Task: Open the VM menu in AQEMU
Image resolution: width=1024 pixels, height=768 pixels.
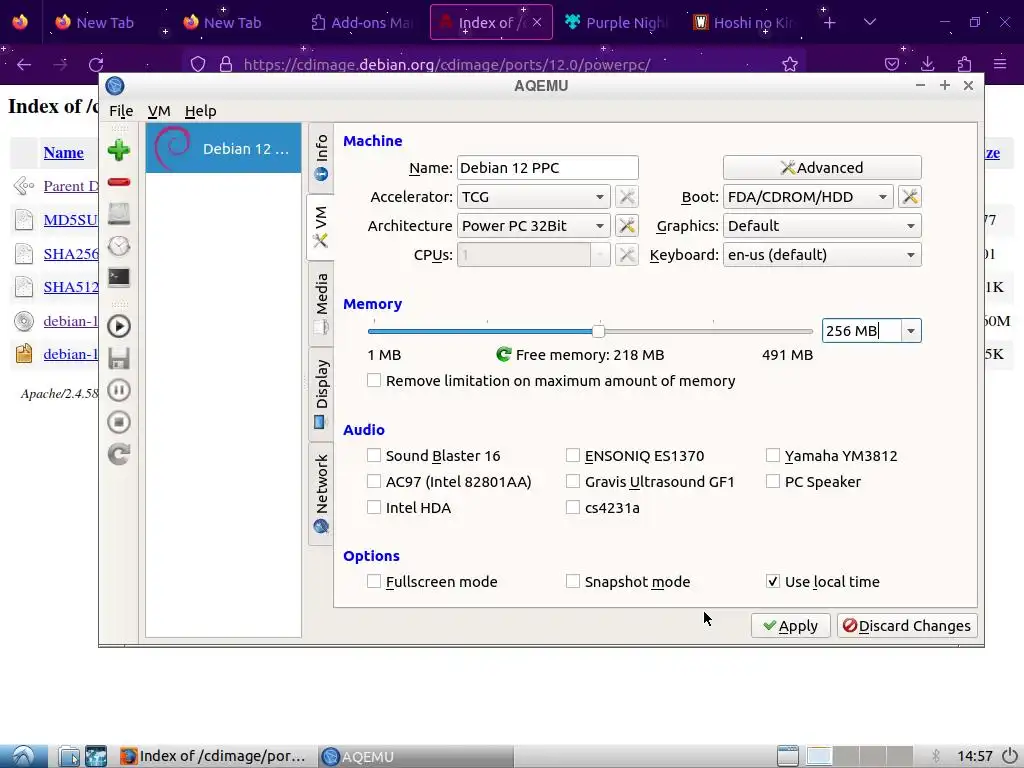Action: (x=159, y=111)
